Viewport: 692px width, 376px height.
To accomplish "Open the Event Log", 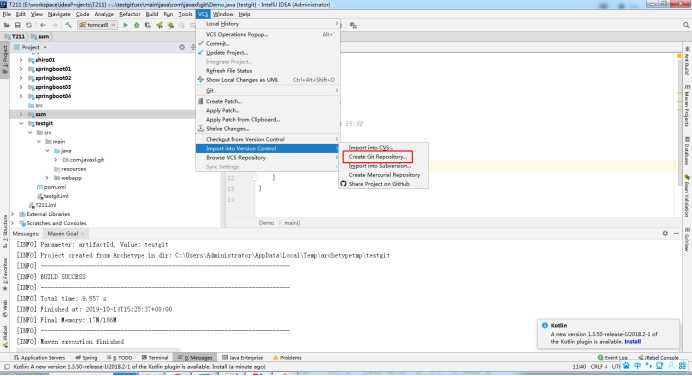I will pyautogui.click(x=613, y=357).
